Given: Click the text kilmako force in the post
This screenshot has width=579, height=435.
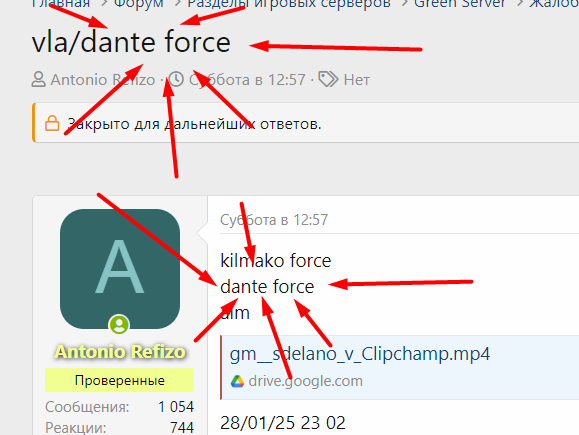Looking at the screenshot, I should click(x=275, y=261).
